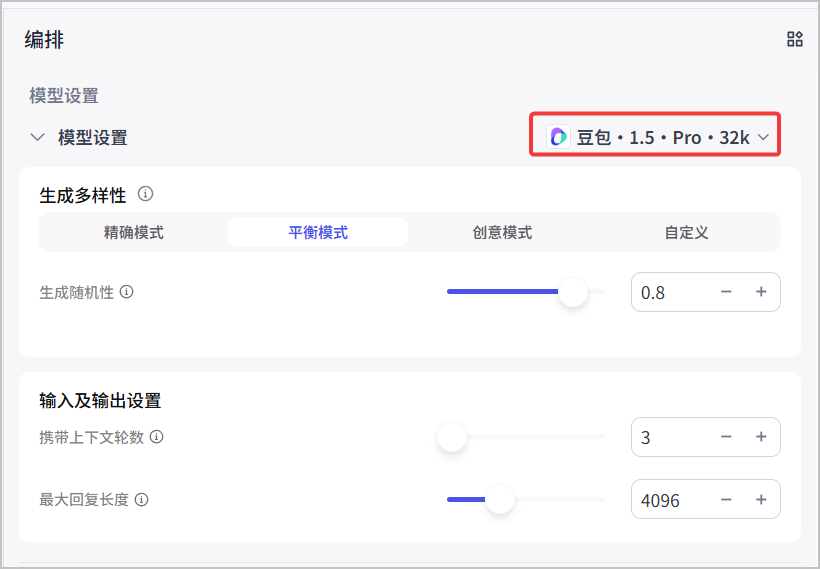Click the info icon beside 最大回复长度
Viewport: 820px width, 569px height.
[x=141, y=499]
